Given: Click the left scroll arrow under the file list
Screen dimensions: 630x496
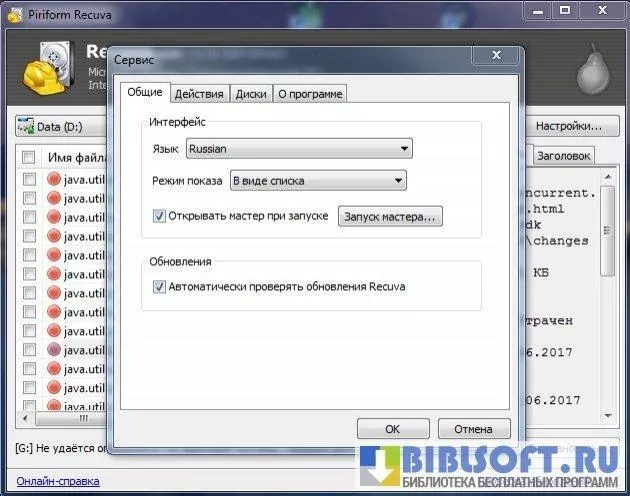Looking at the screenshot, I should 27,418.
